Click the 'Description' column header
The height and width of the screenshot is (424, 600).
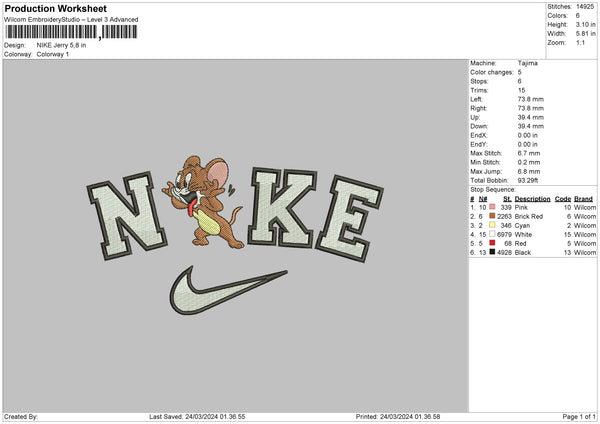coord(532,199)
